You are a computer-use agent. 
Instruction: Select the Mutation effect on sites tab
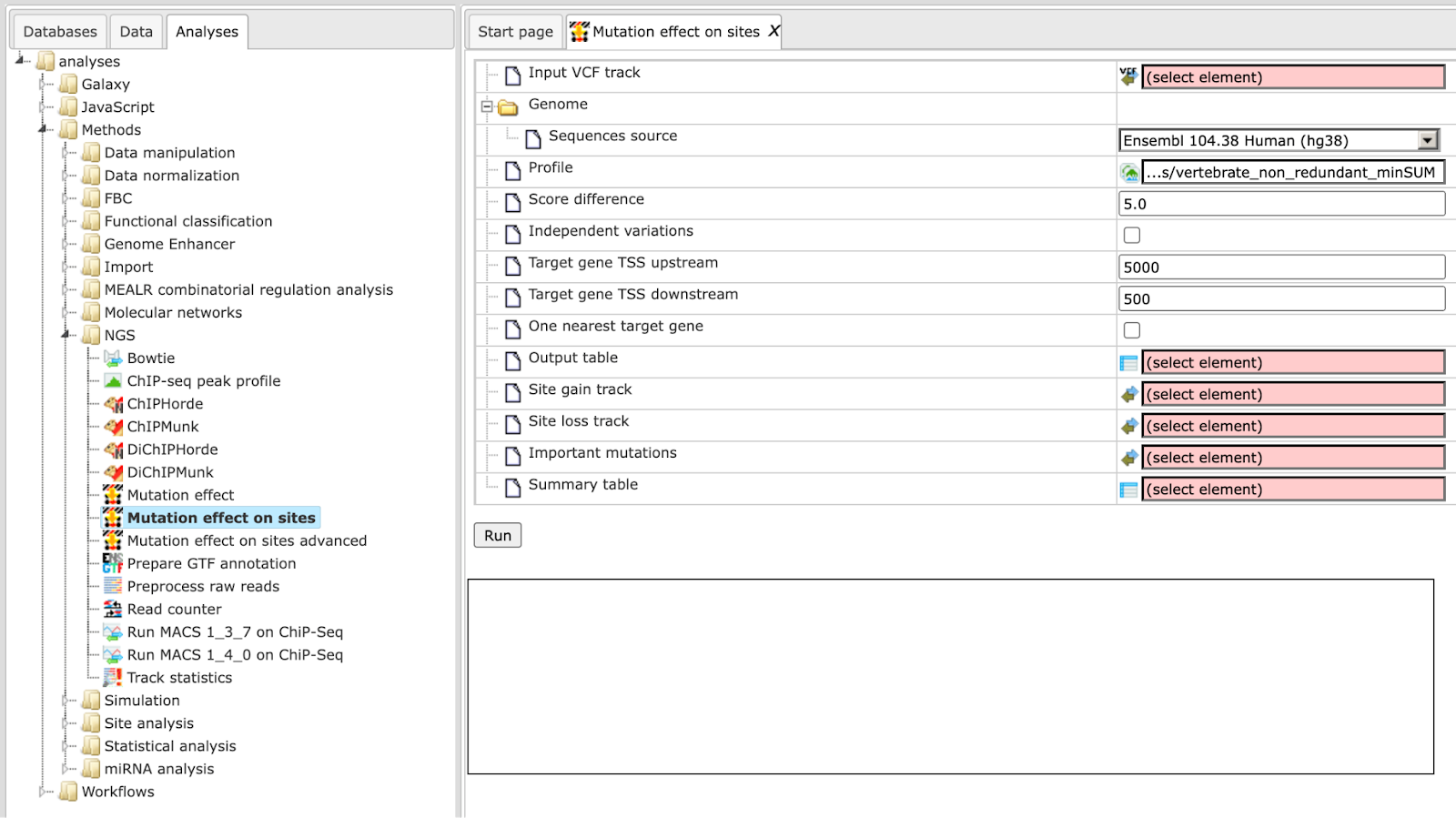tap(675, 32)
